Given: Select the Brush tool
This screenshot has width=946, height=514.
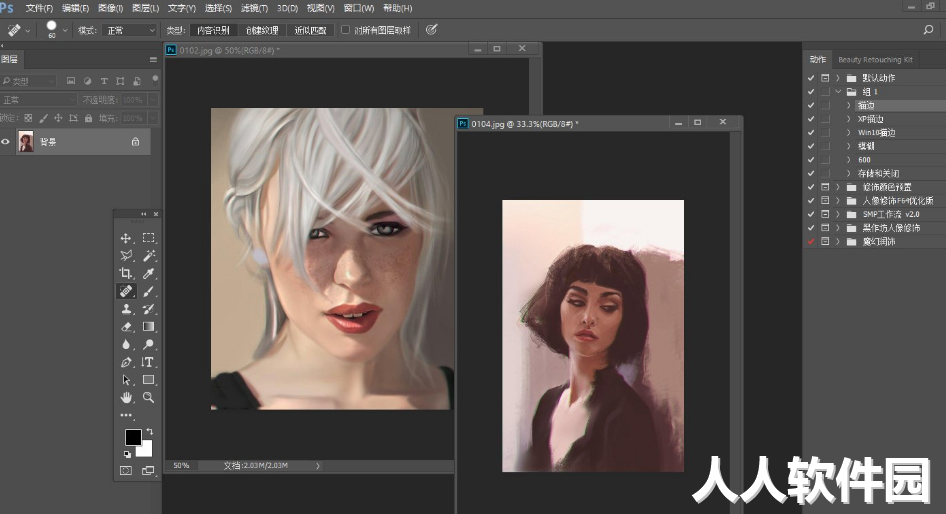Looking at the screenshot, I should point(148,291).
